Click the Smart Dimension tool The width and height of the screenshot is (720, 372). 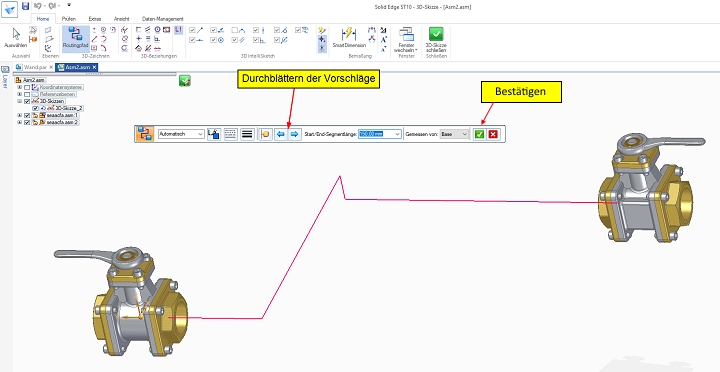coord(349,38)
